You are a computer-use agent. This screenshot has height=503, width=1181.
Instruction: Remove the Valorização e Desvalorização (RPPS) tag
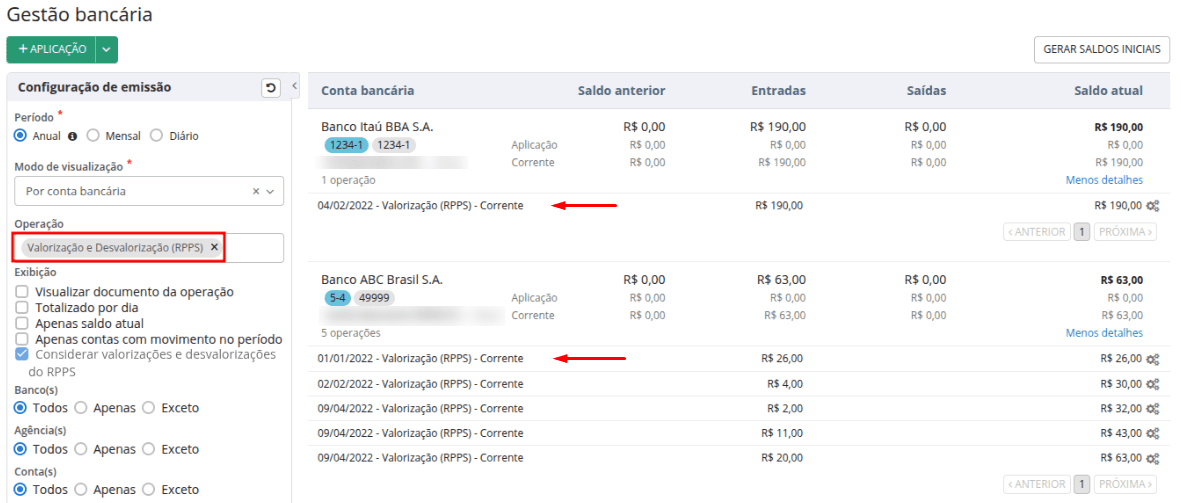click(x=214, y=247)
